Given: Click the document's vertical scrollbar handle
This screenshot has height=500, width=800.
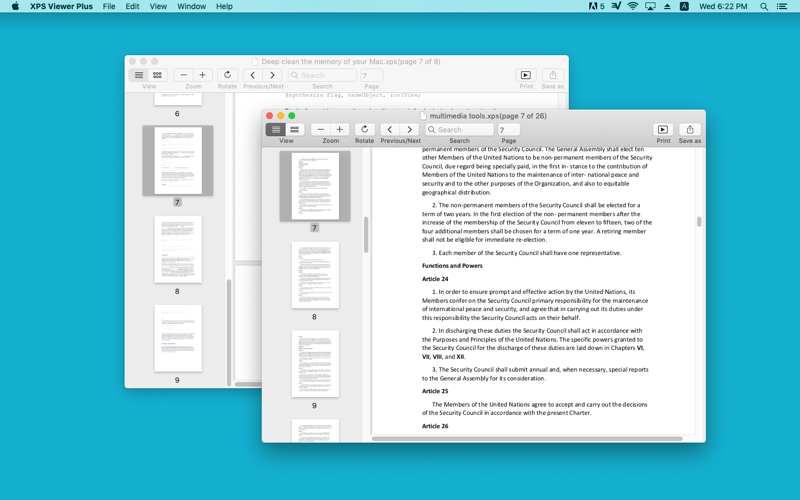Looking at the screenshot, I should coord(699,221).
